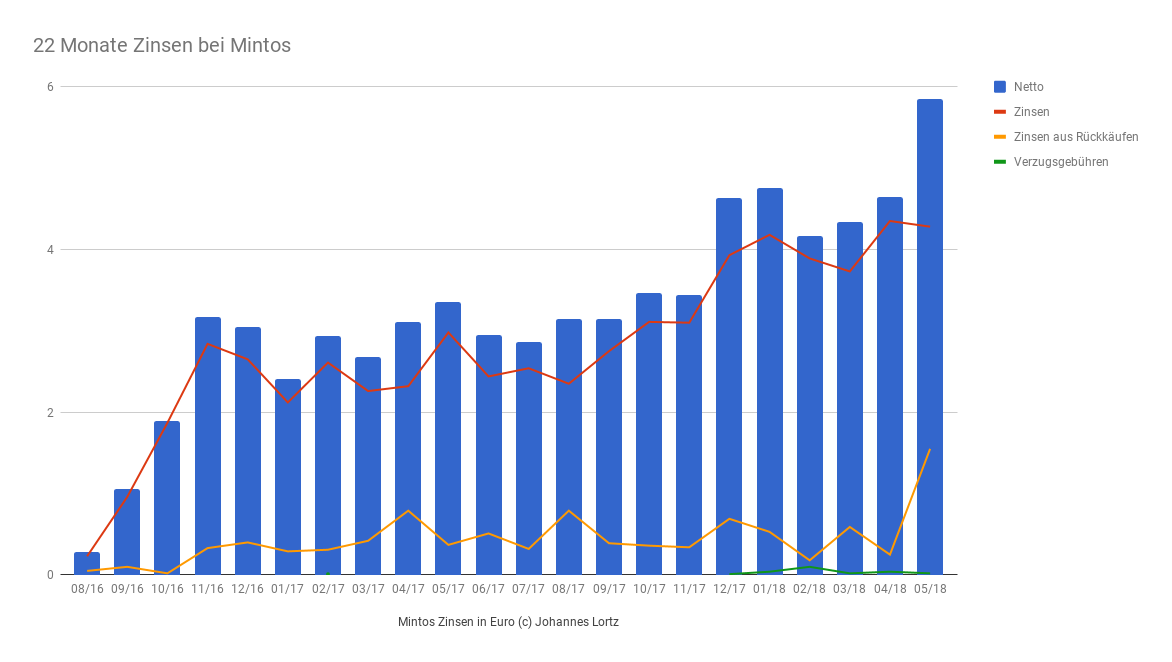
Task: Click the x-axis label '08/16'
Action: 87,589
